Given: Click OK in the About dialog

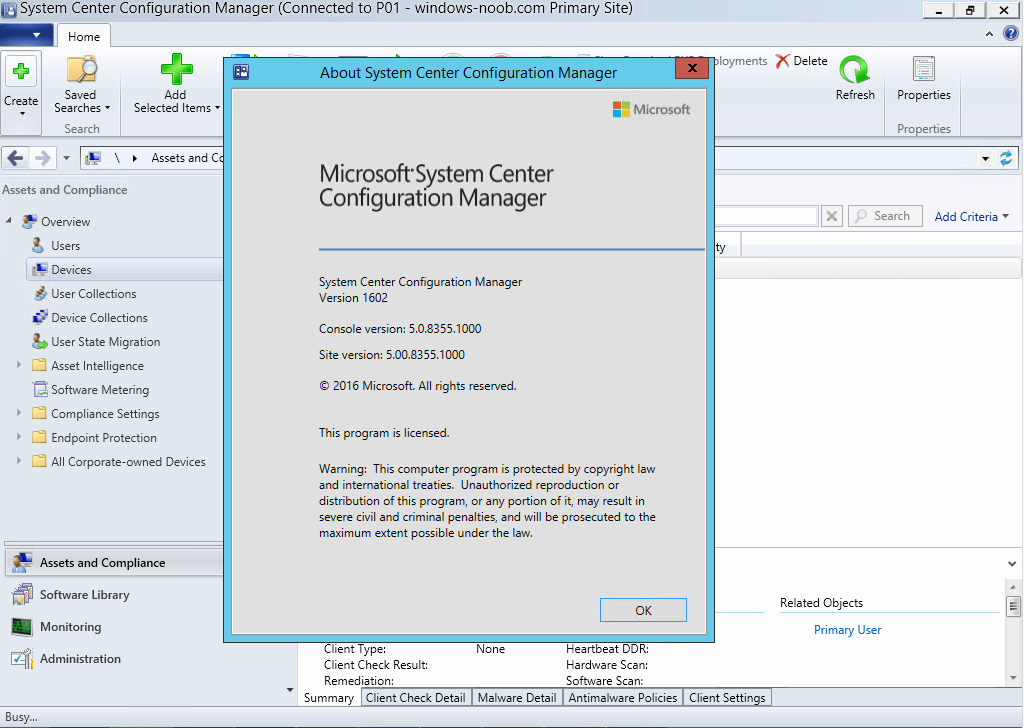Looking at the screenshot, I should pyautogui.click(x=643, y=610).
